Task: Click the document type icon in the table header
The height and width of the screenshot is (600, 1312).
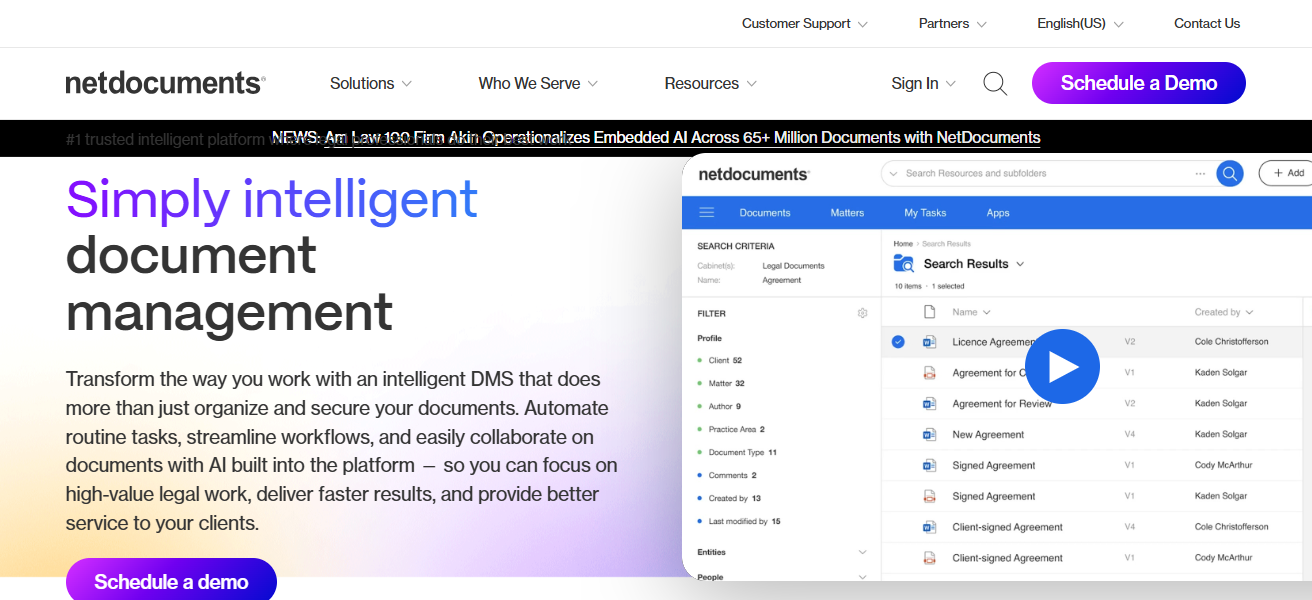Action: 929,312
